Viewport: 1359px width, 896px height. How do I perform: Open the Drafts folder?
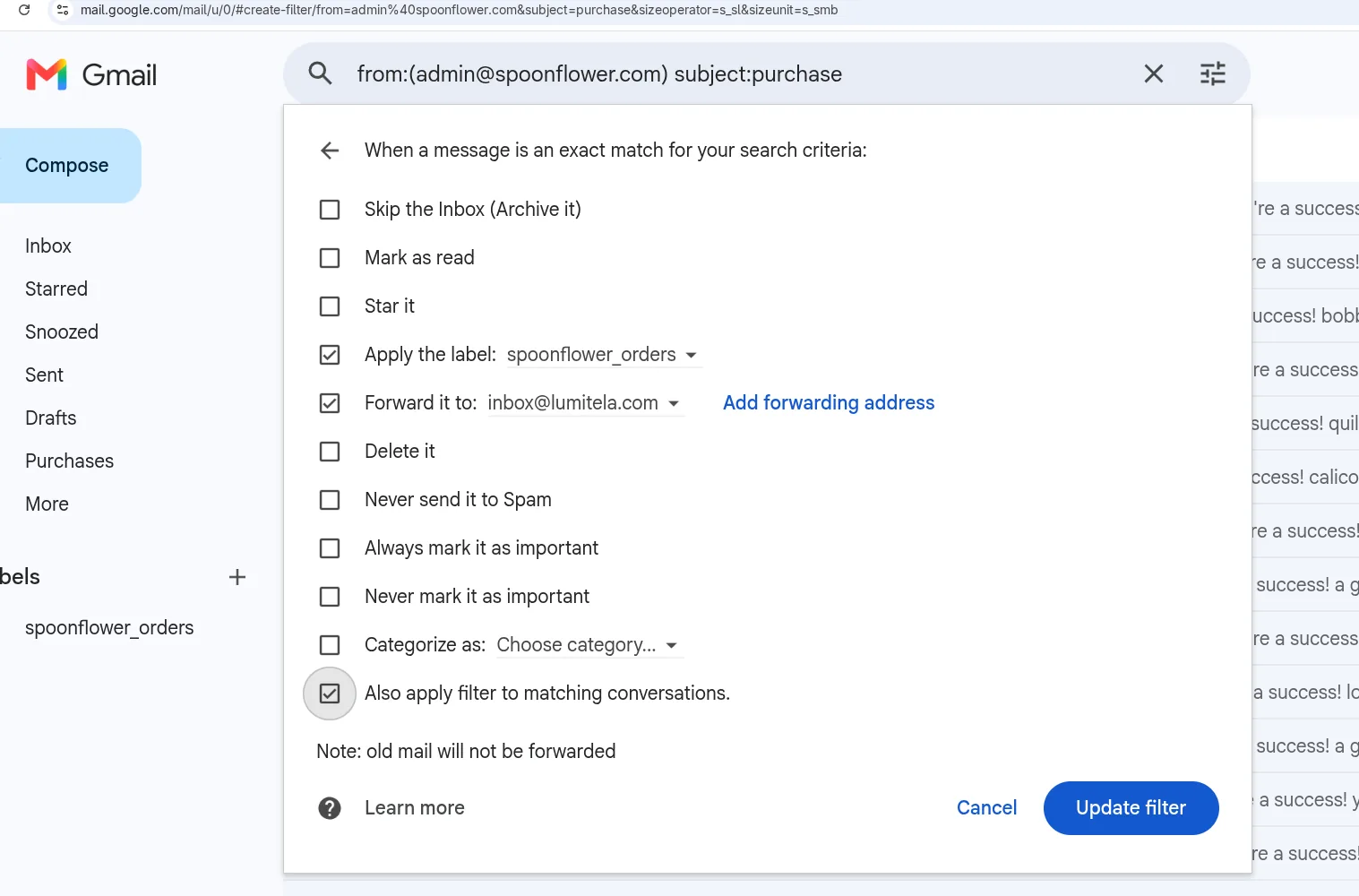click(x=51, y=418)
